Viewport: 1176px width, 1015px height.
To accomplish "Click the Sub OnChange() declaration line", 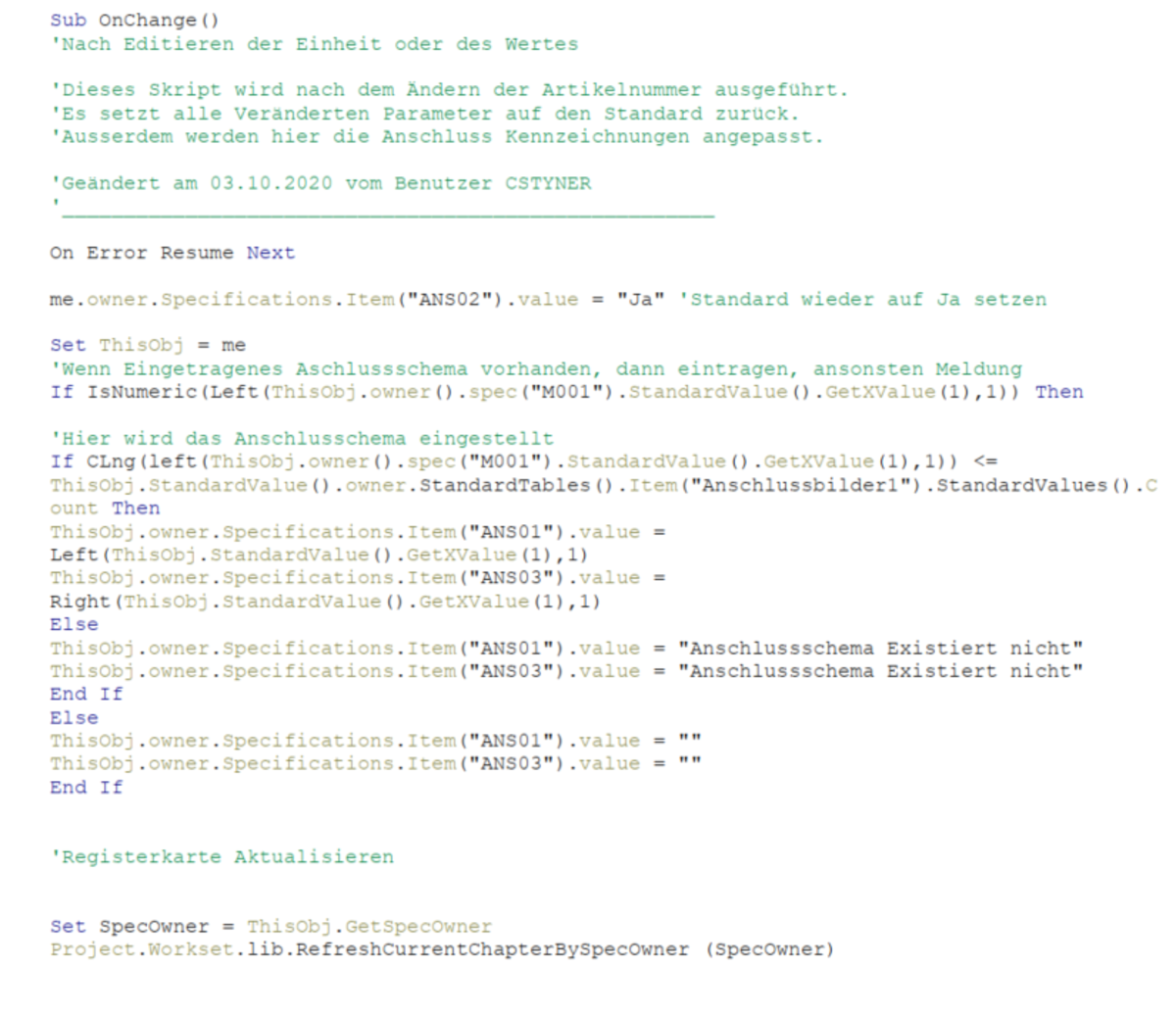I will 134,20.
